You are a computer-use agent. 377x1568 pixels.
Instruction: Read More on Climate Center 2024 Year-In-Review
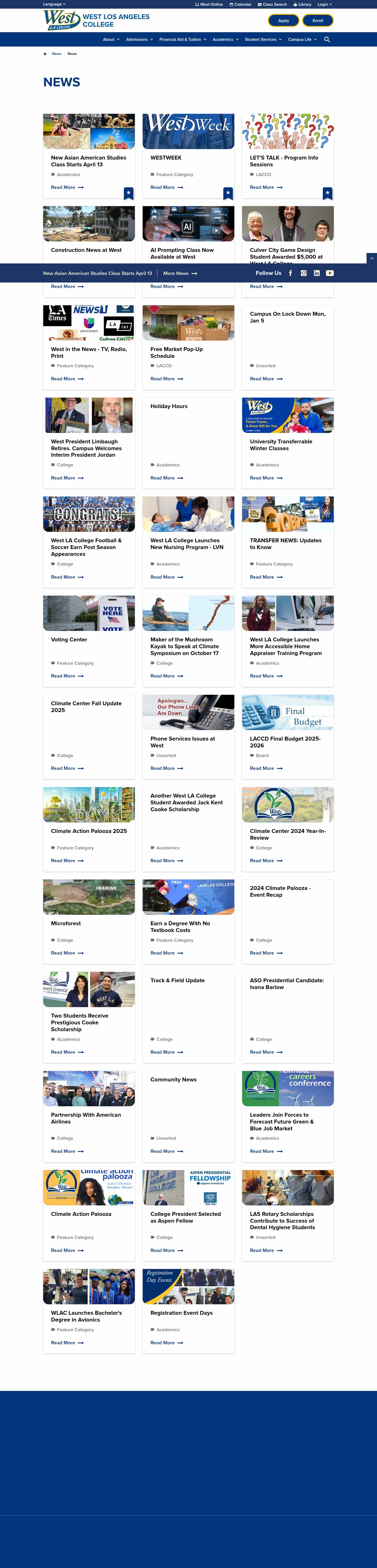pos(266,861)
